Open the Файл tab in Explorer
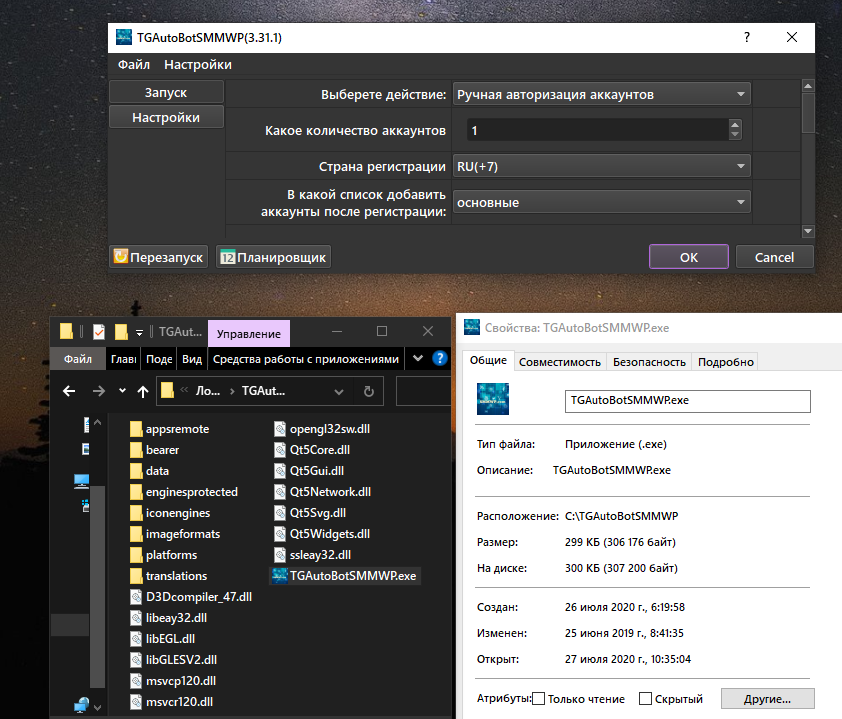This screenshot has height=719, width=842. (78, 359)
